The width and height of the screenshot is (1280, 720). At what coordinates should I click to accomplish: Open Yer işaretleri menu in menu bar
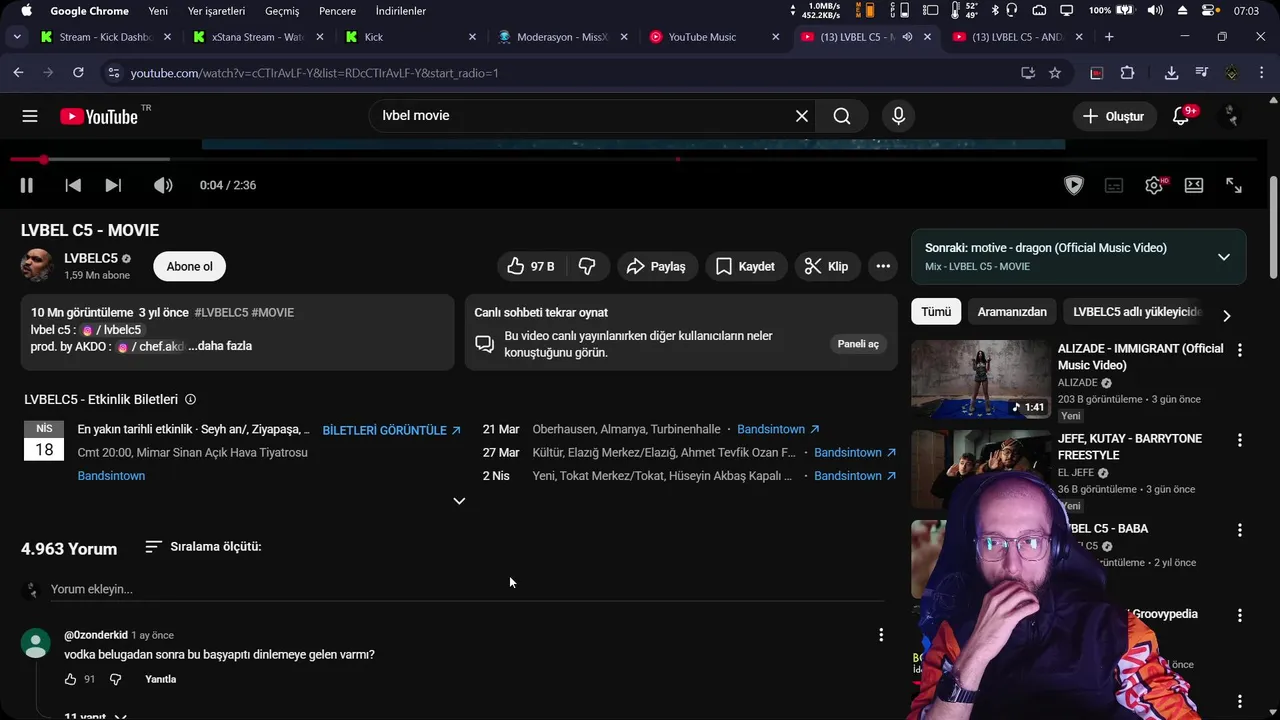[216, 11]
